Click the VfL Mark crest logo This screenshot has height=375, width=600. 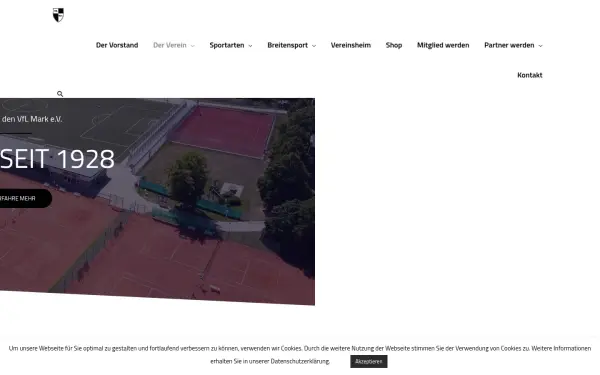[x=58, y=15]
